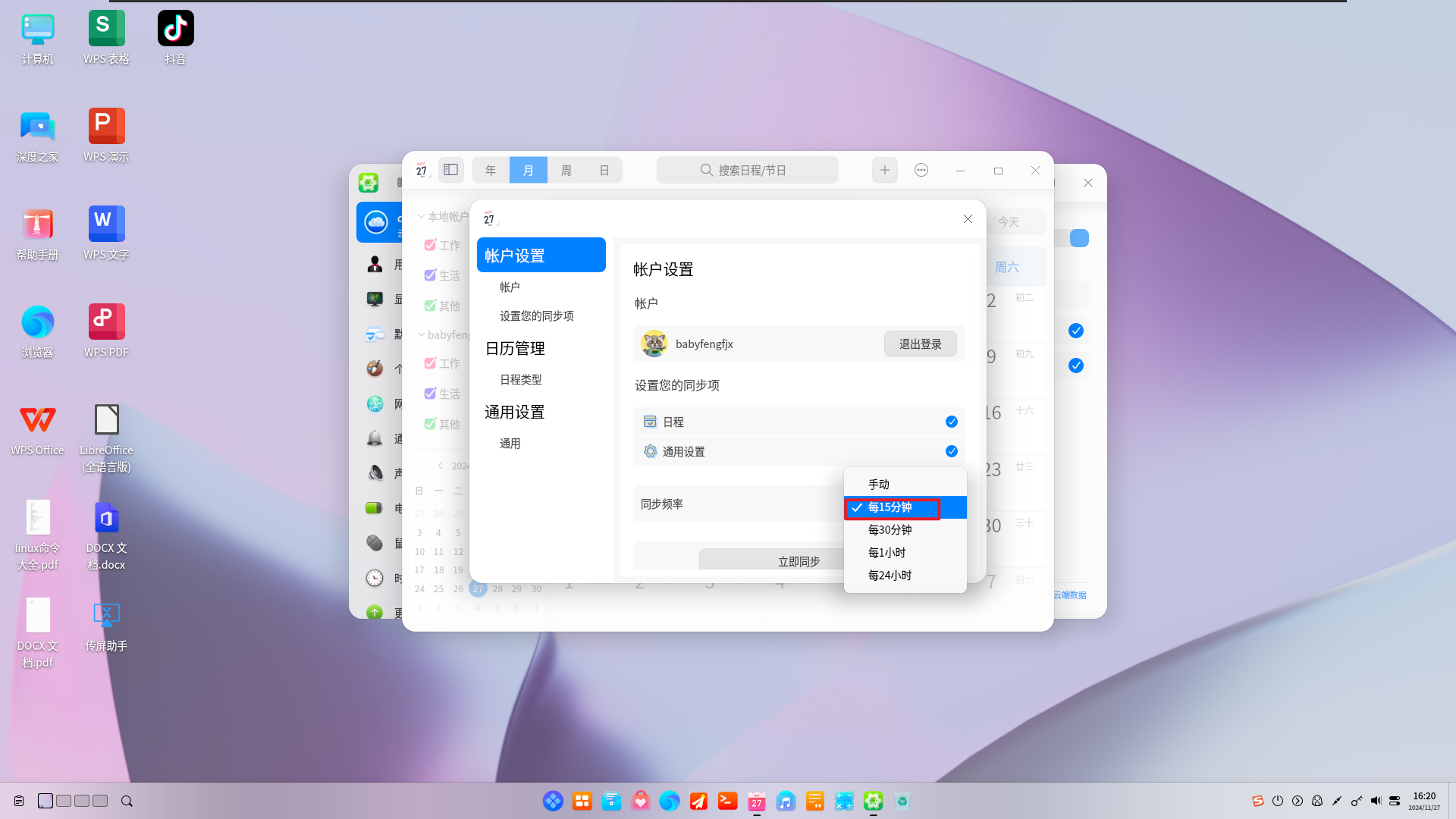Select 每1小时 sync frequency option
The height and width of the screenshot is (819, 1456).
pos(905,552)
